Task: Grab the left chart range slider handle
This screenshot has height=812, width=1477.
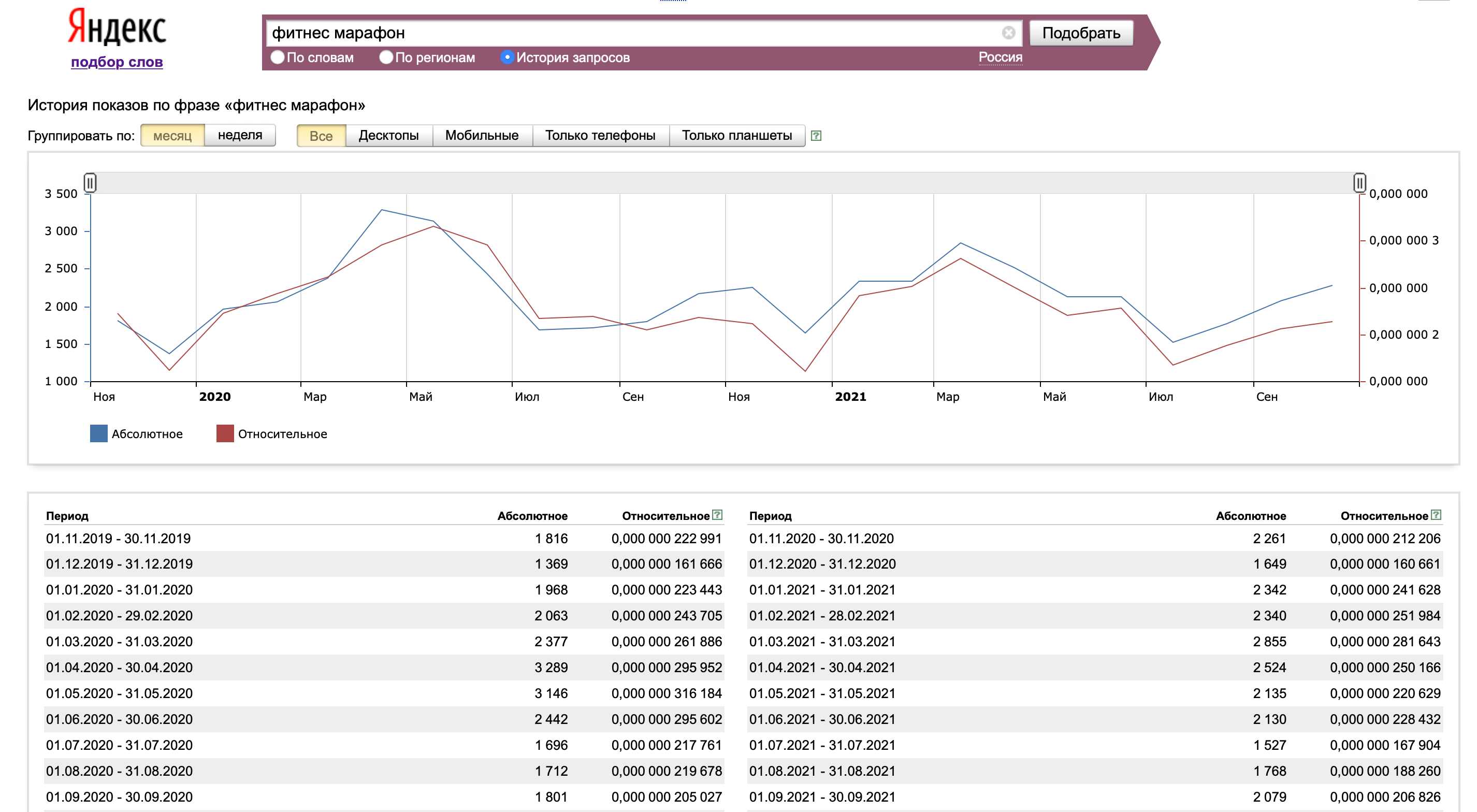Action: click(90, 183)
